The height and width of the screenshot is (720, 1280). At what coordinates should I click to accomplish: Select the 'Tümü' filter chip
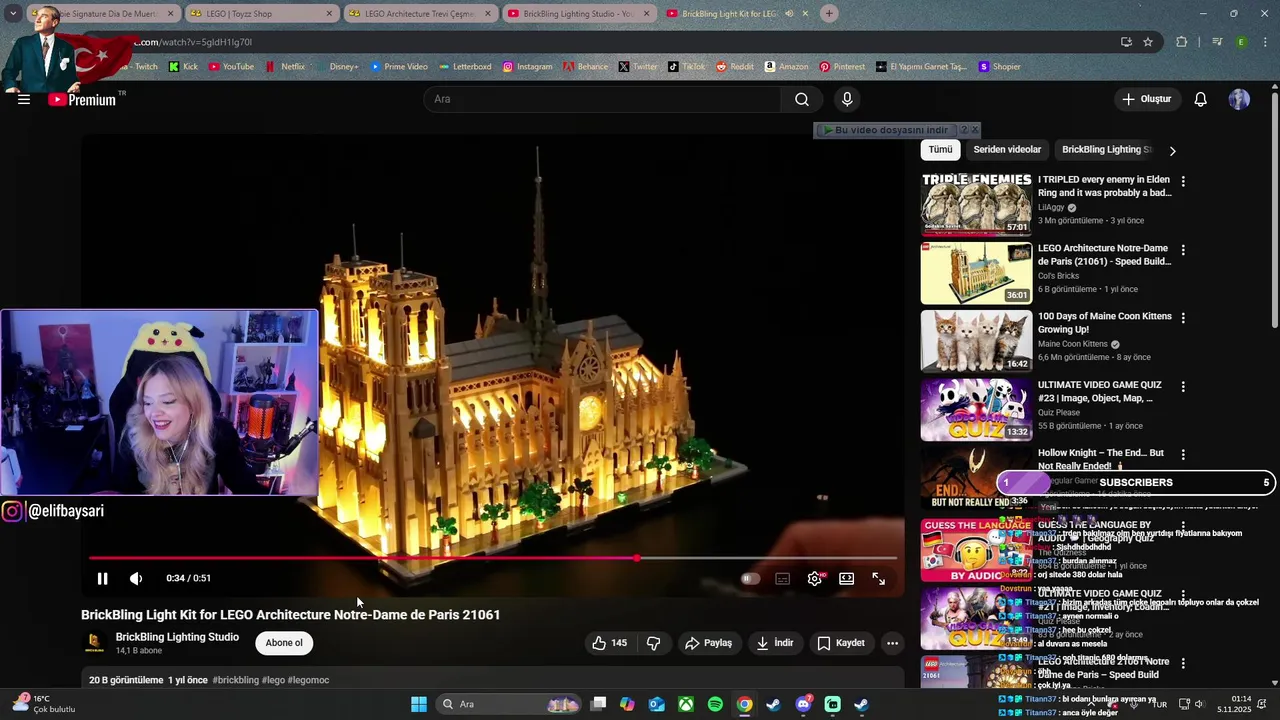pyautogui.click(x=941, y=150)
